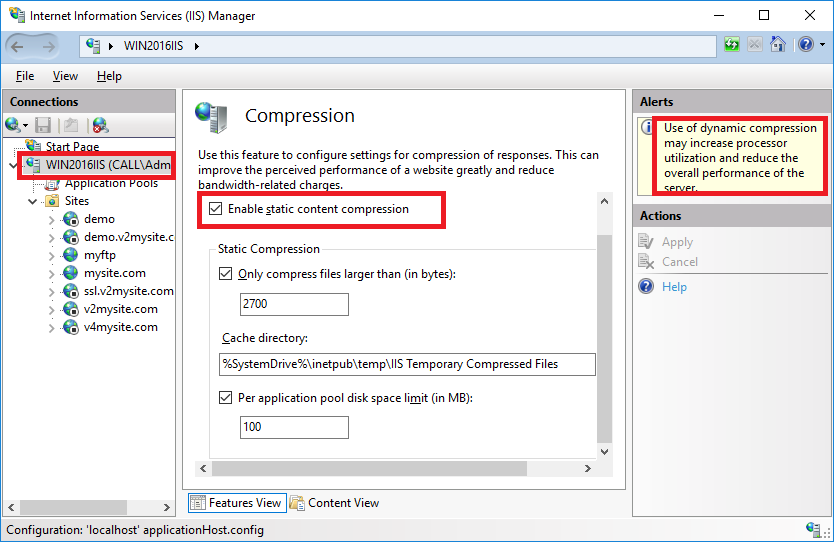Open the Help link in Actions
Viewport: 834px width, 542px height.
674,287
